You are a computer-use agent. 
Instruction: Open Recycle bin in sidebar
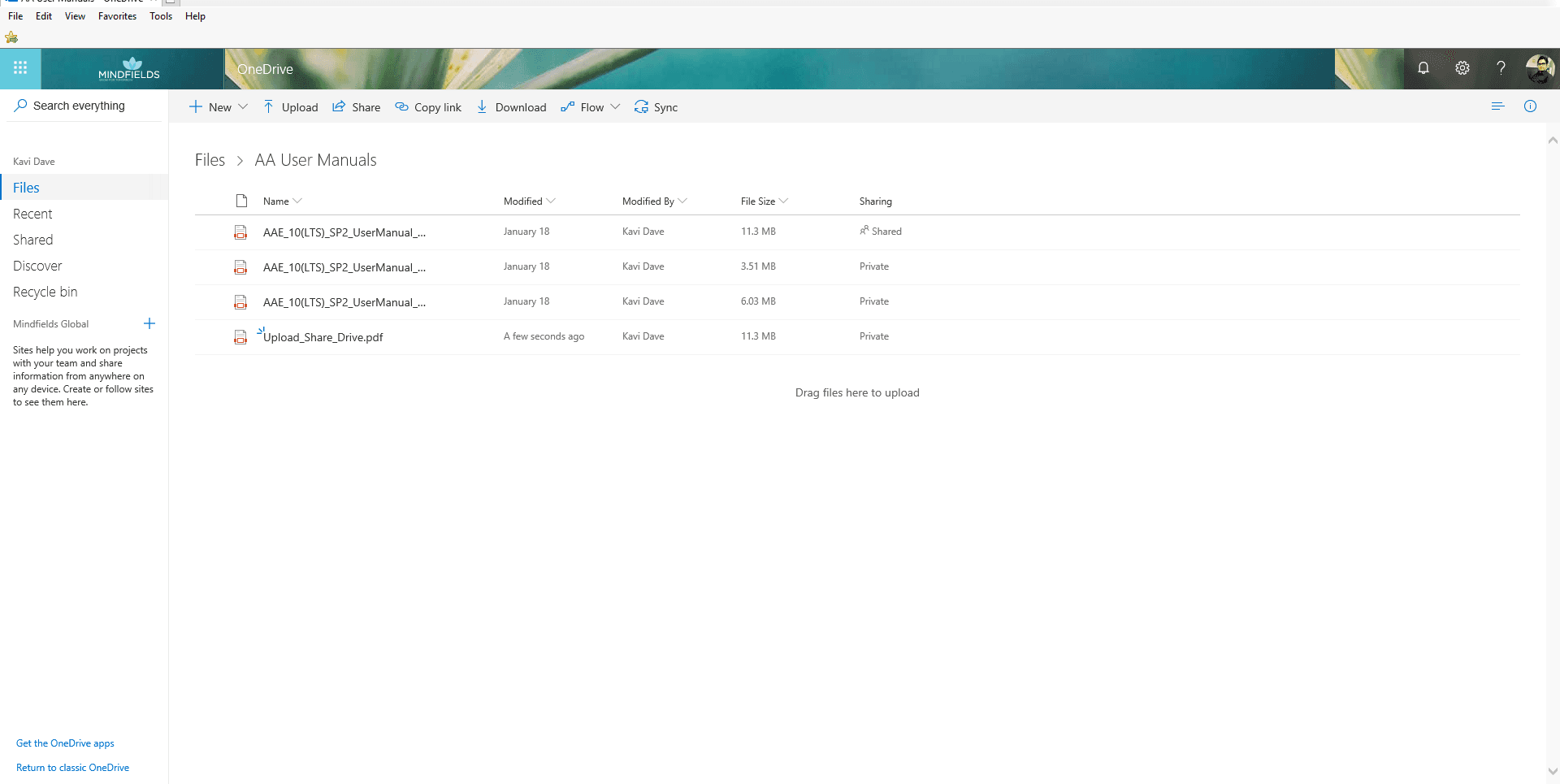[x=45, y=292]
